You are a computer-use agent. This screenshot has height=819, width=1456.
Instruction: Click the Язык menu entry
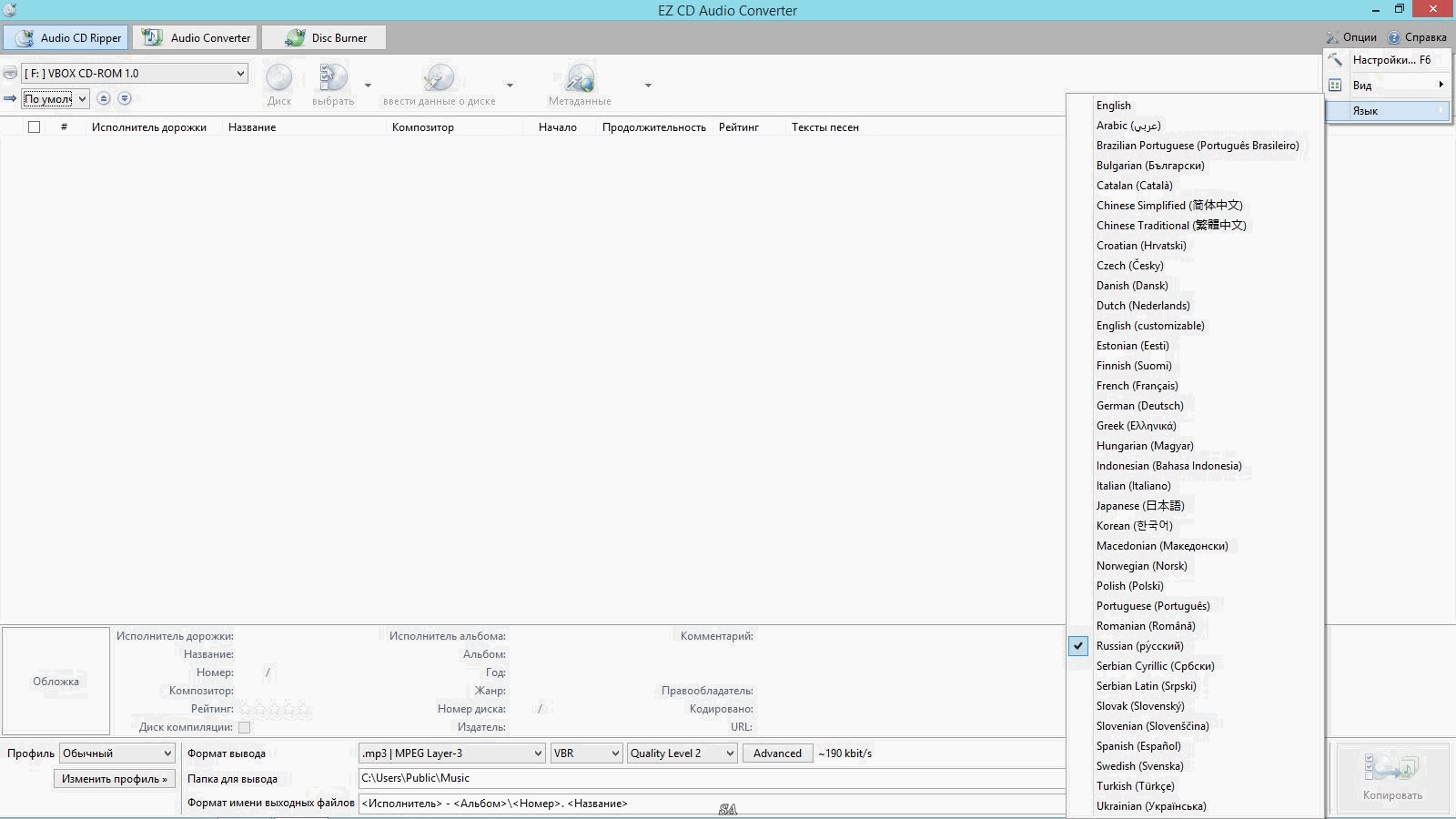(1388, 111)
